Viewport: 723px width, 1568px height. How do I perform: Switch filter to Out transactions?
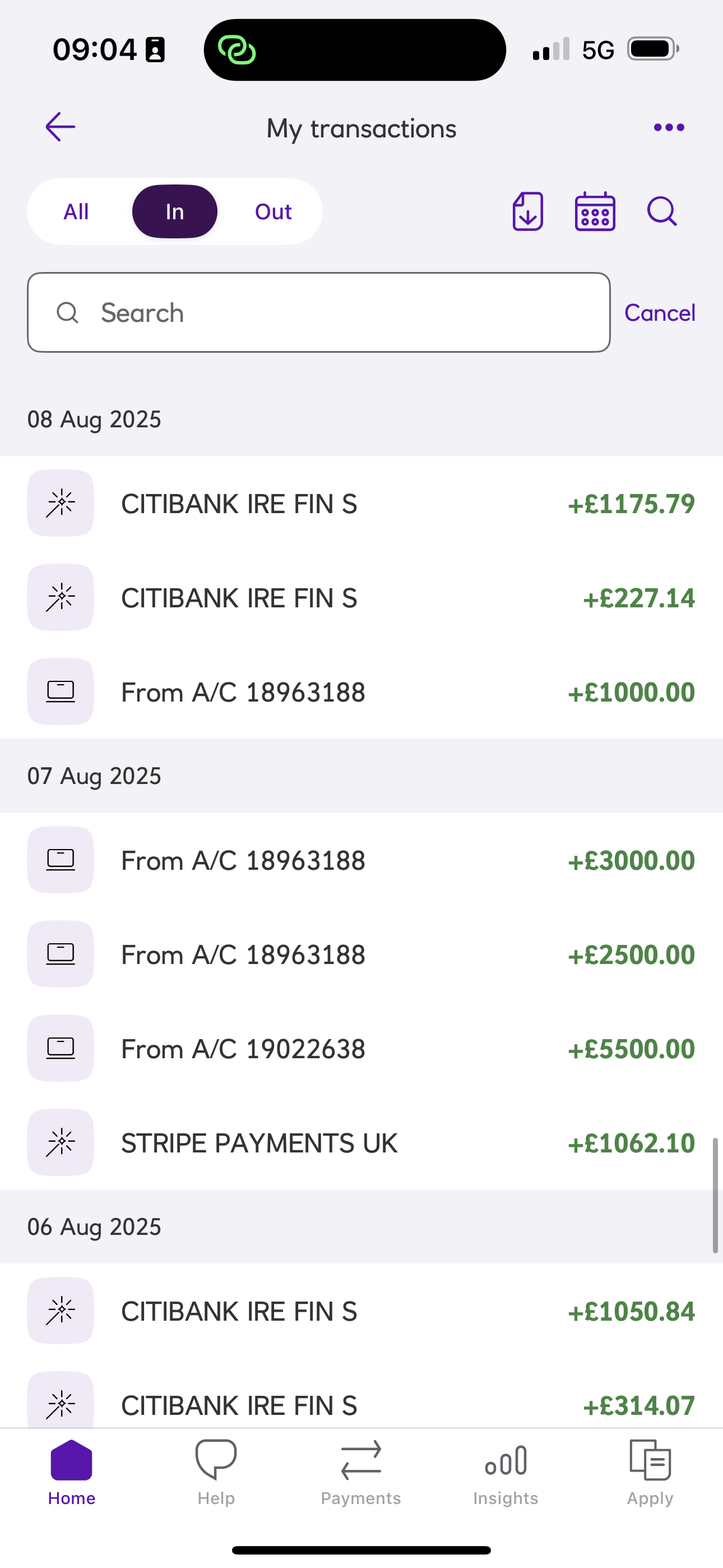(274, 212)
